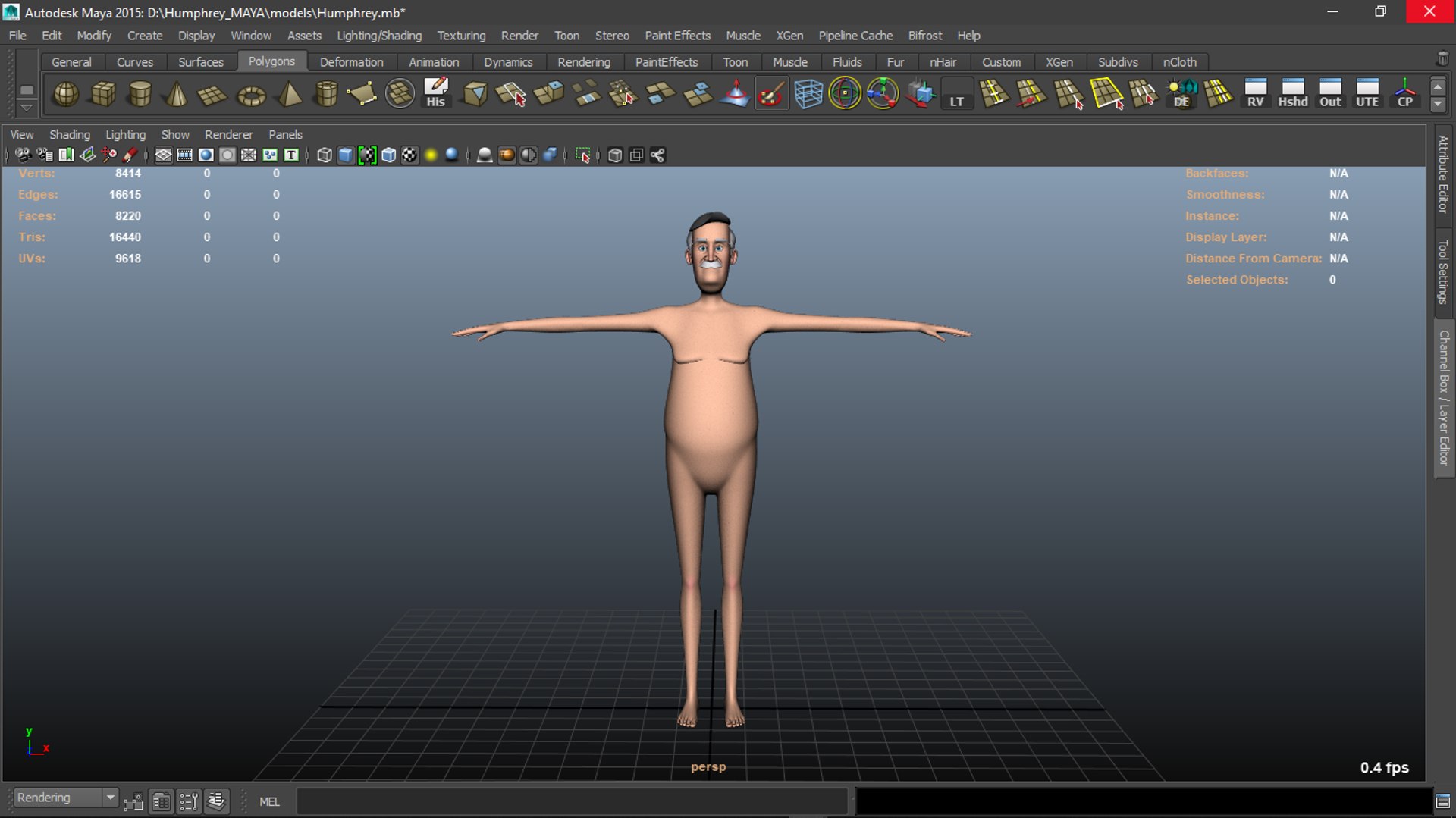The height and width of the screenshot is (818, 1456).
Task: Toggle use all lights yellow sphere icon
Action: 431,155
